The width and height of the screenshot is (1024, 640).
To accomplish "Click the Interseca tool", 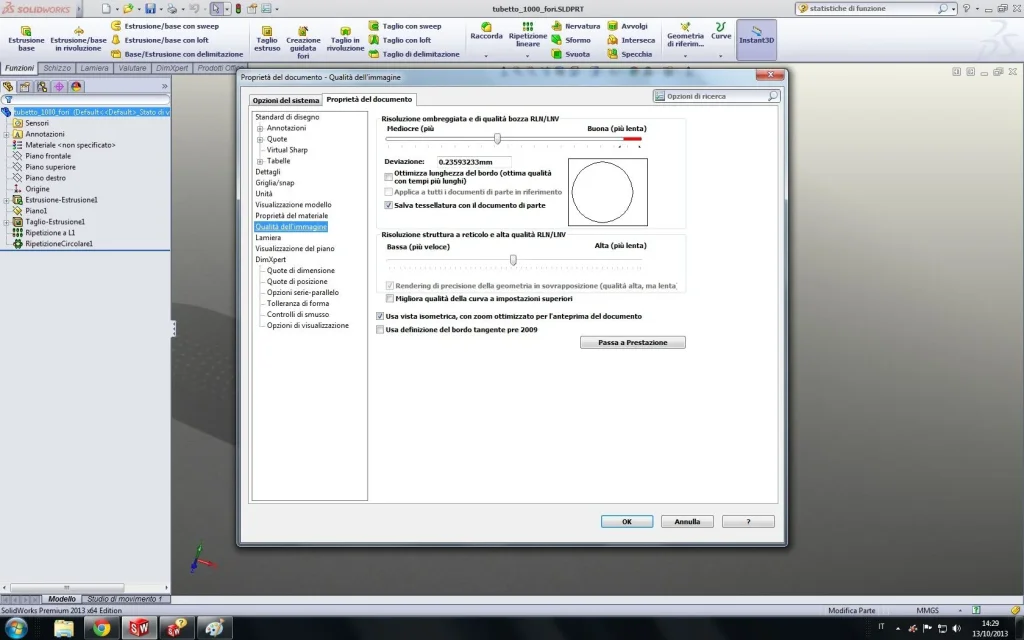I will click(x=631, y=40).
